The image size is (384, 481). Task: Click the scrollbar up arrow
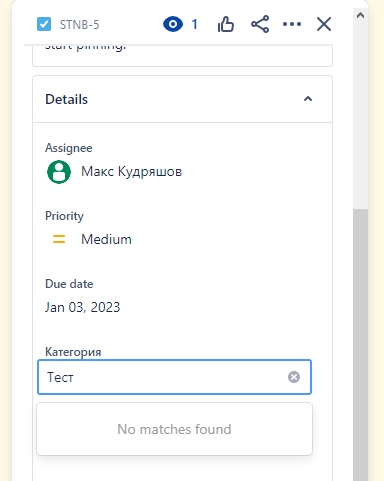click(360, 15)
